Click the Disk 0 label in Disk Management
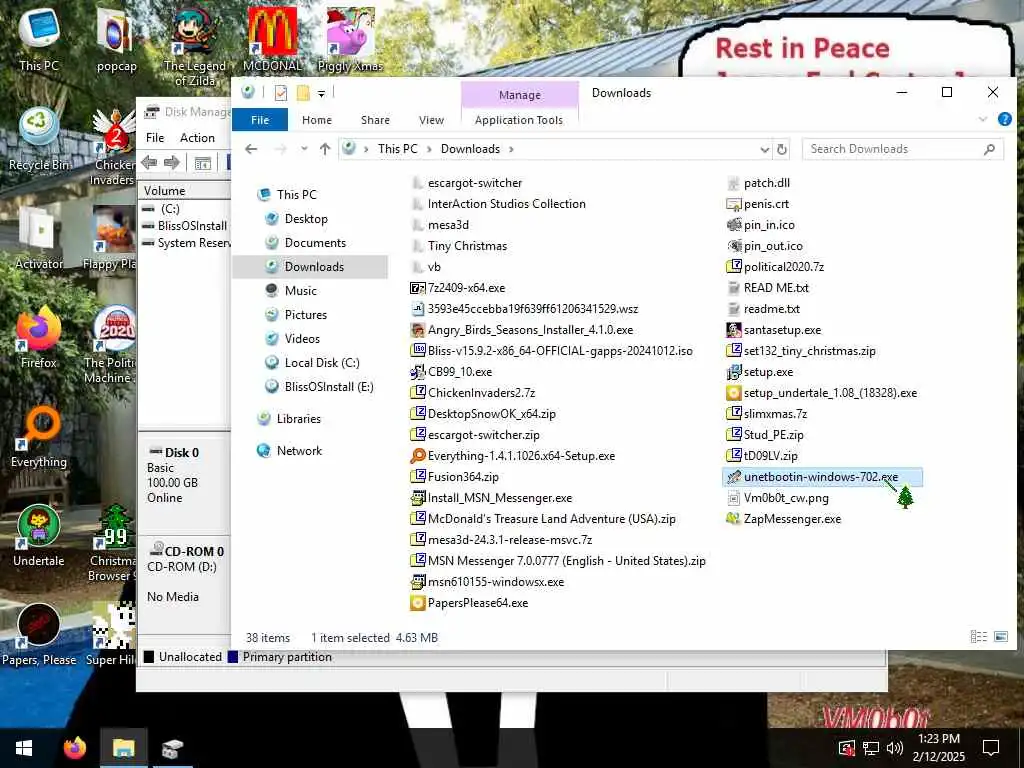 pyautogui.click(x=182, y=453)
